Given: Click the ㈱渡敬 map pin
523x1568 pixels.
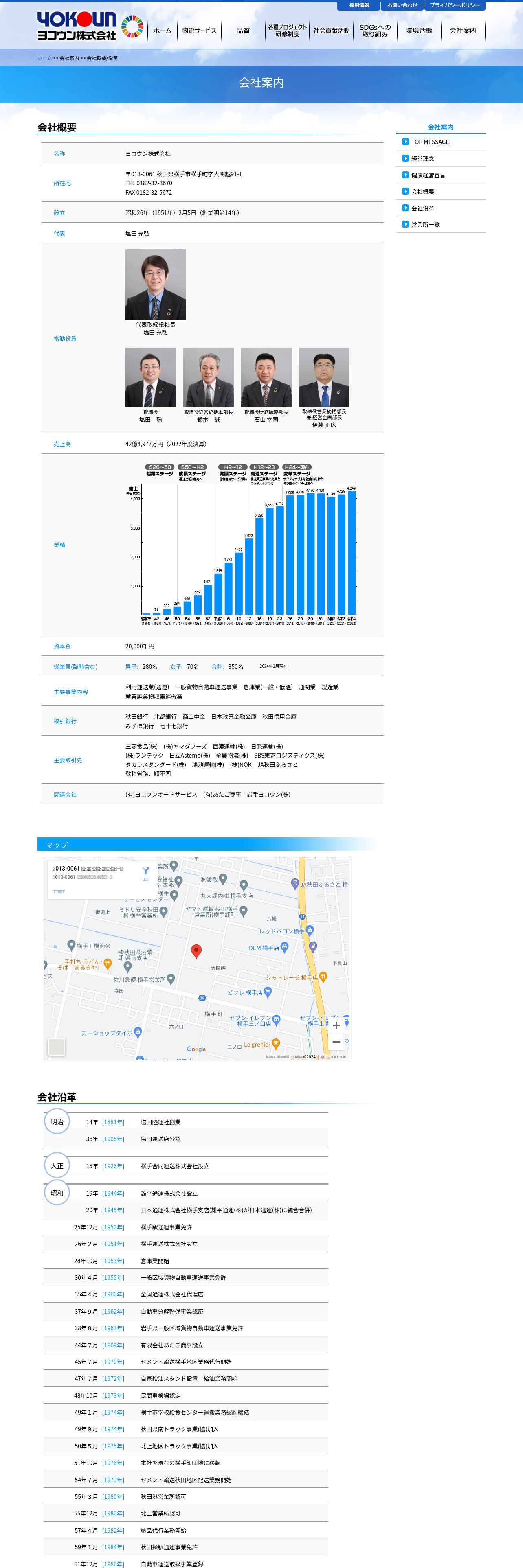Looking at the screenshot, I should [223, 878].
